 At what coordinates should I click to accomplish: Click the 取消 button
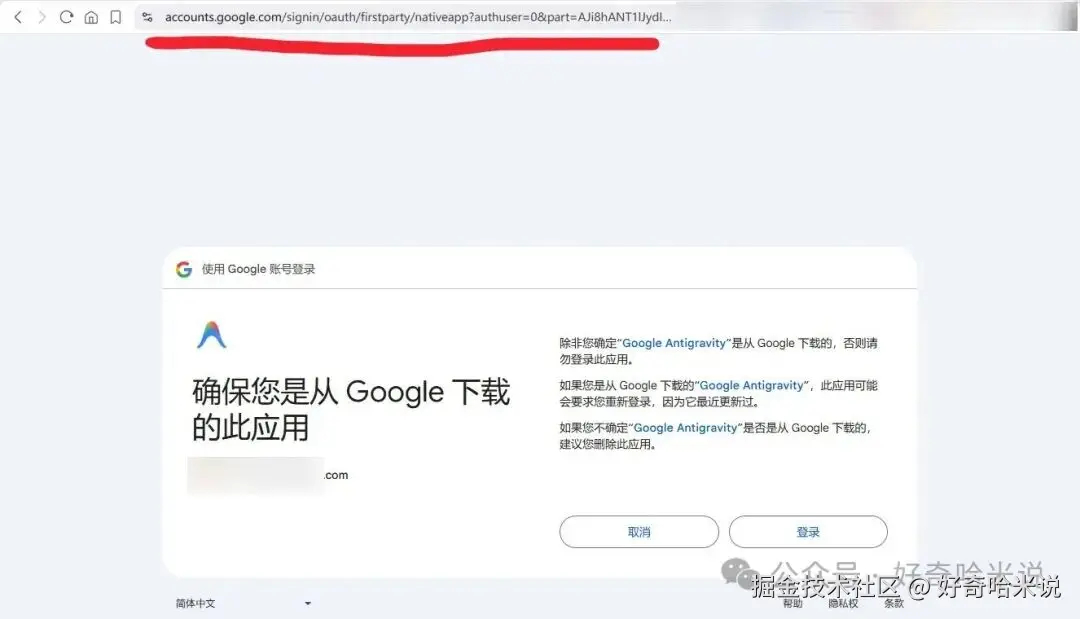(x=638, y=532)
